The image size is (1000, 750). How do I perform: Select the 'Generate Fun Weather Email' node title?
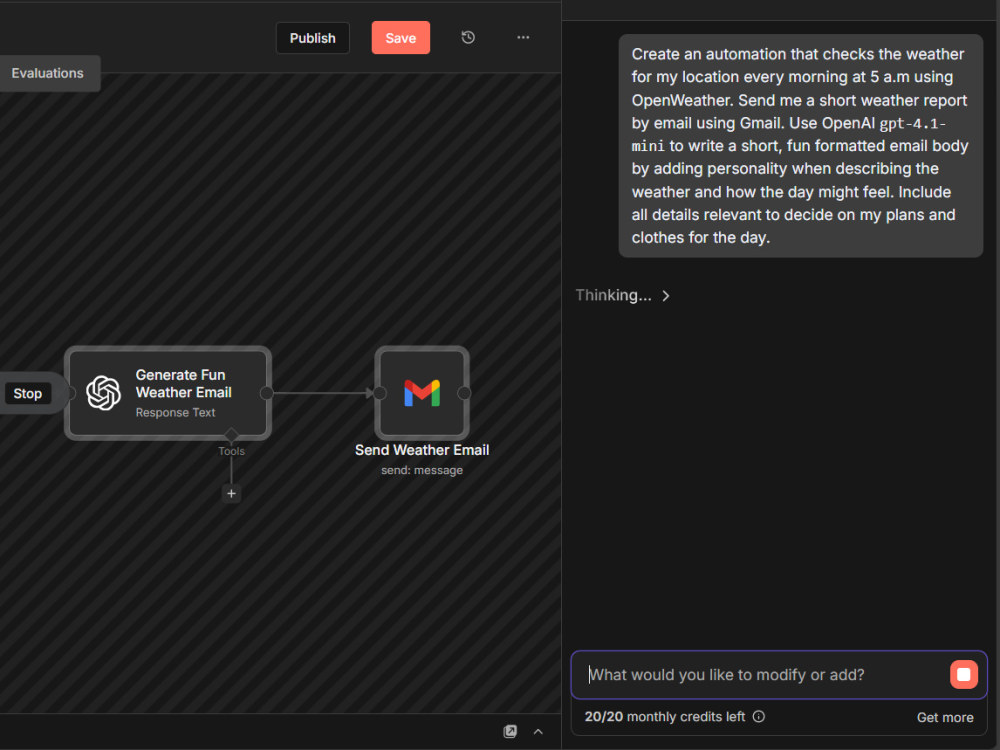184,383
